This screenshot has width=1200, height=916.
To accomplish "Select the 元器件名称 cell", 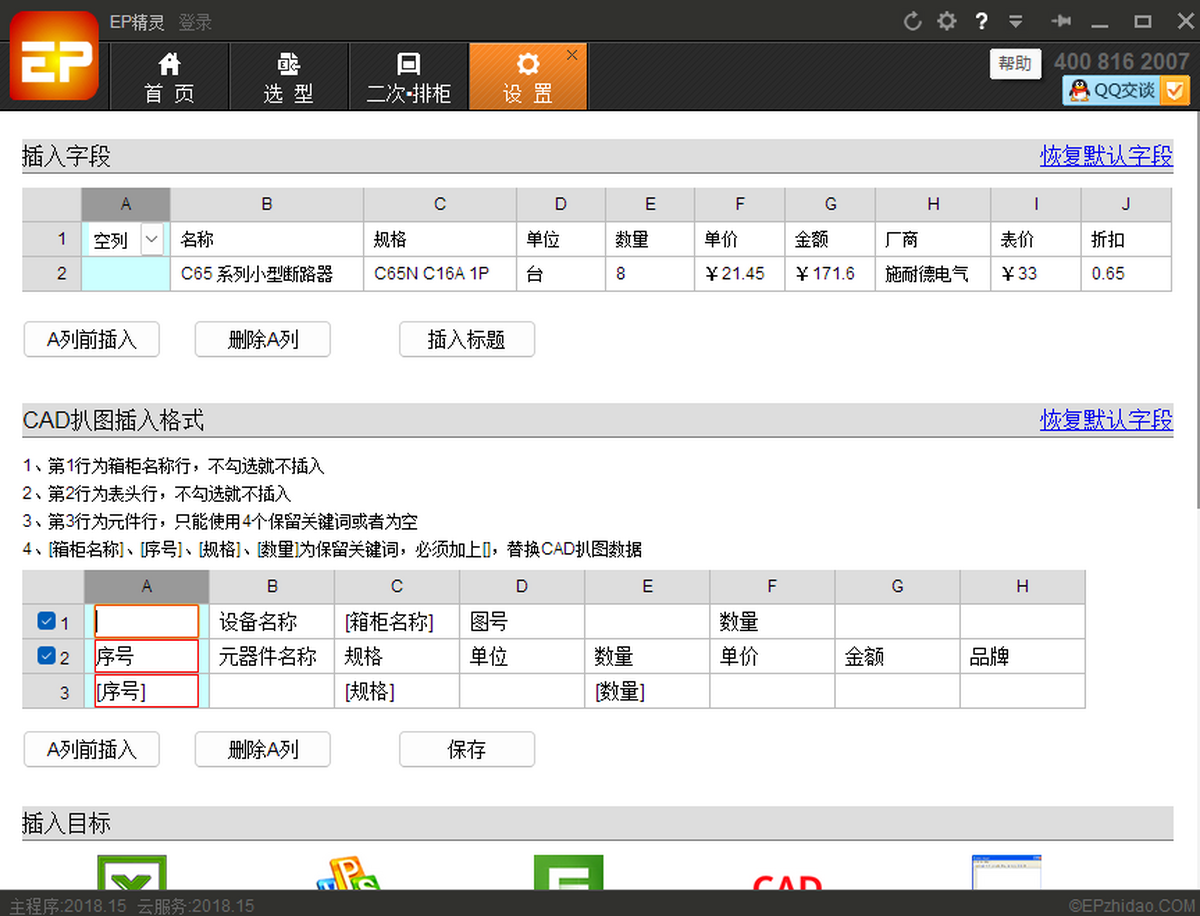I will pos(272,656).
